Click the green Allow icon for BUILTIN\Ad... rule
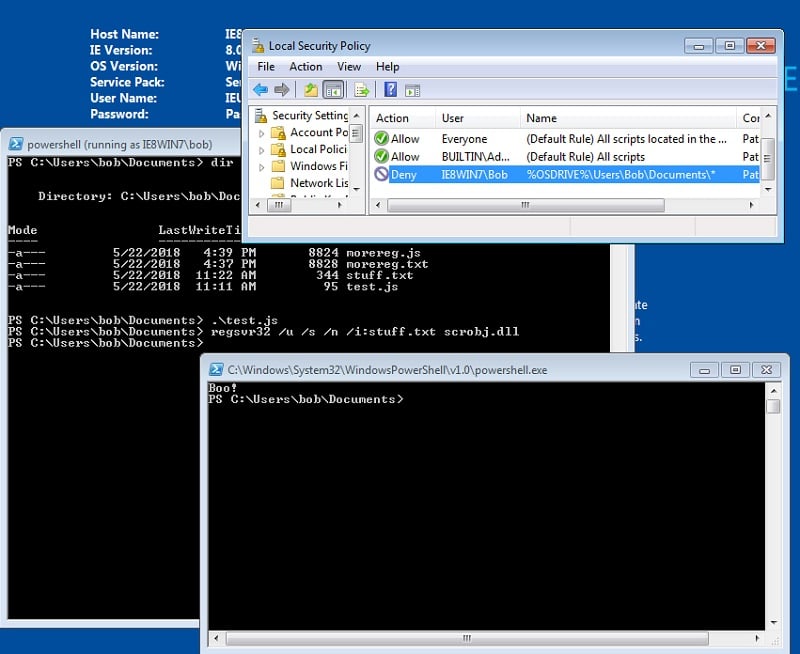The height and width of the screenshot is (654, 800). pyautogui.click(x=381, y=156)
